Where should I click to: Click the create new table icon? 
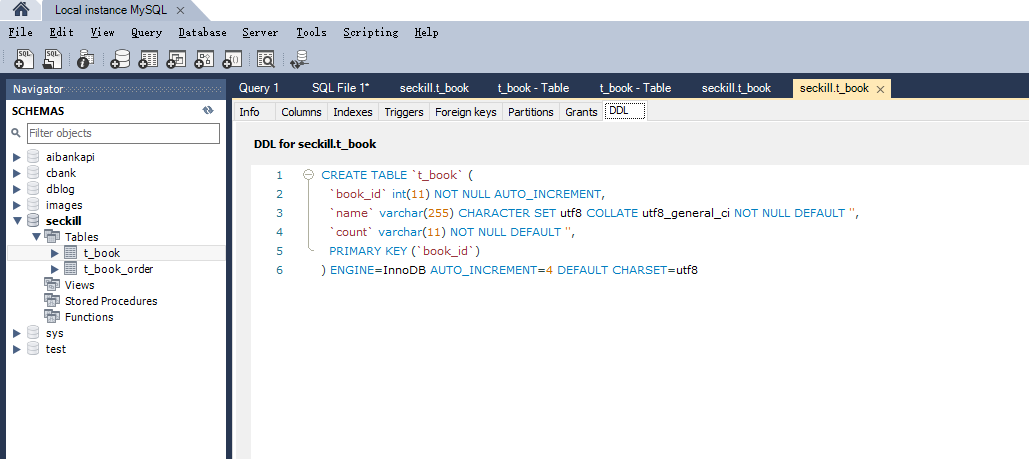(149, 59)
